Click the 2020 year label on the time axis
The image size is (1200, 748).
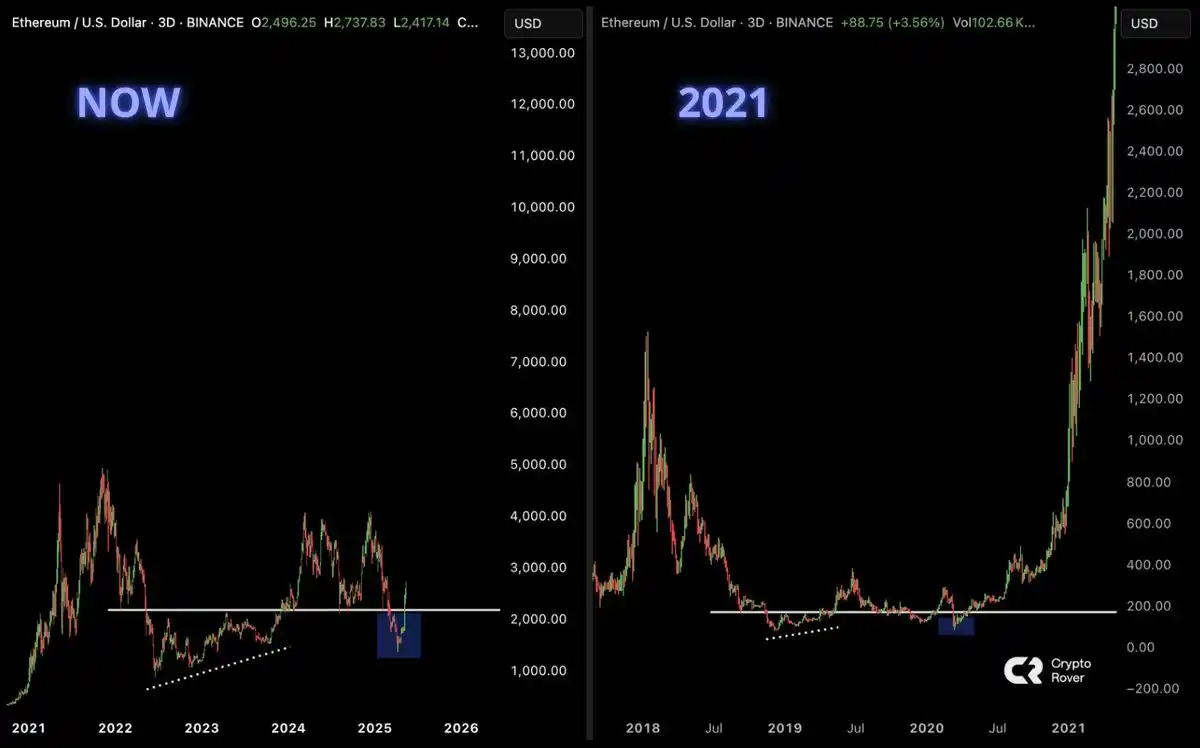point(926,727)
